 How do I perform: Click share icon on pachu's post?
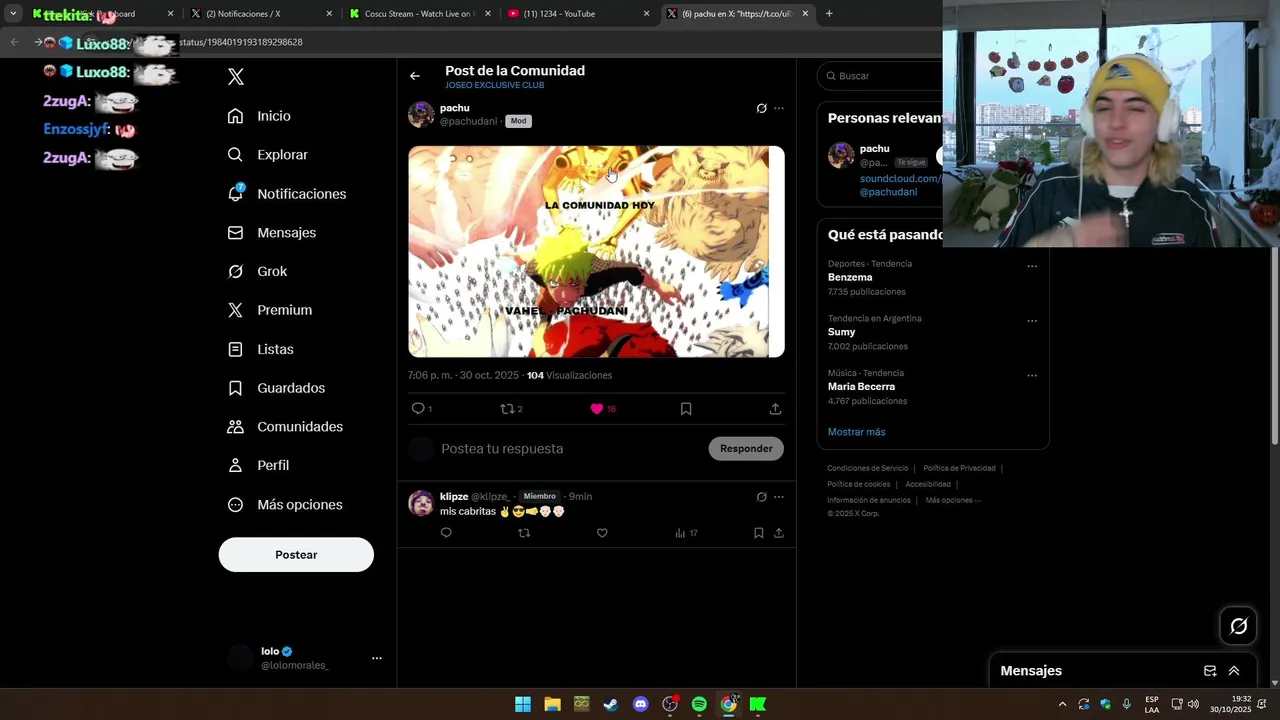point(775,409)
